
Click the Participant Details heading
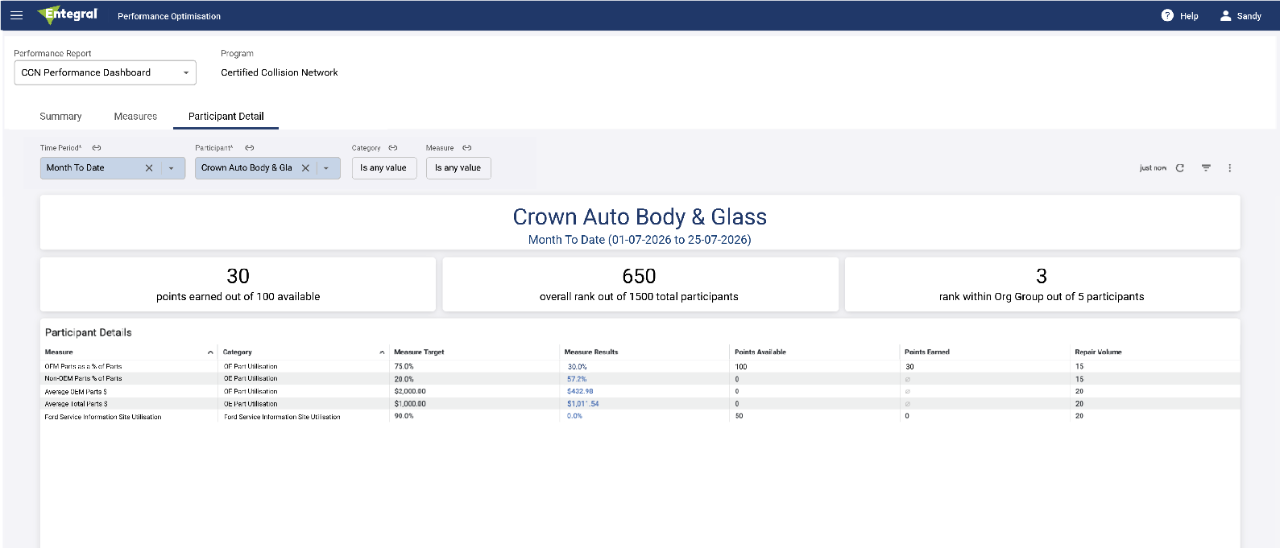pos(88,332)
